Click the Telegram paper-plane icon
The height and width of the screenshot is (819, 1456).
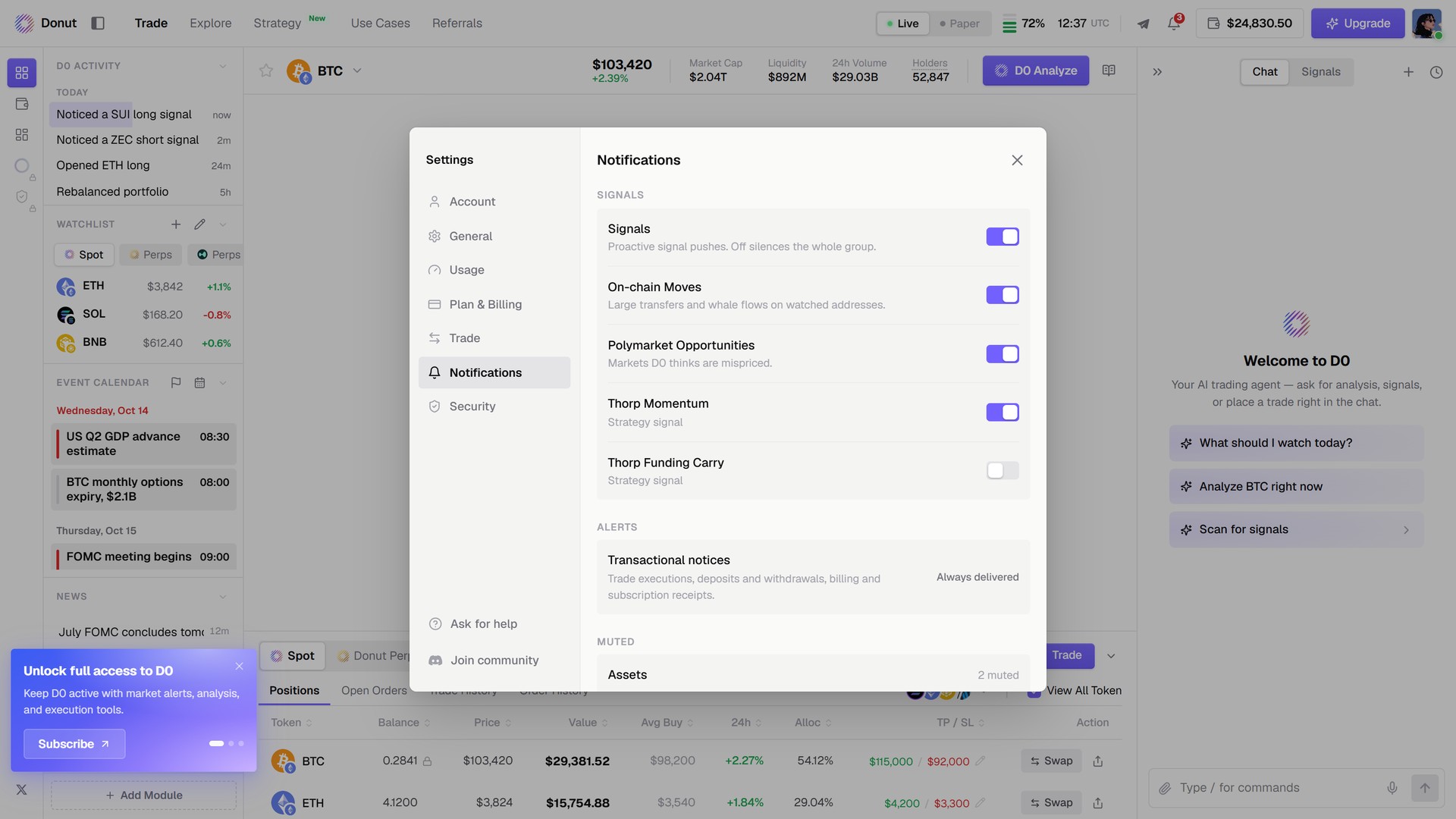[x=1143, y=24]
